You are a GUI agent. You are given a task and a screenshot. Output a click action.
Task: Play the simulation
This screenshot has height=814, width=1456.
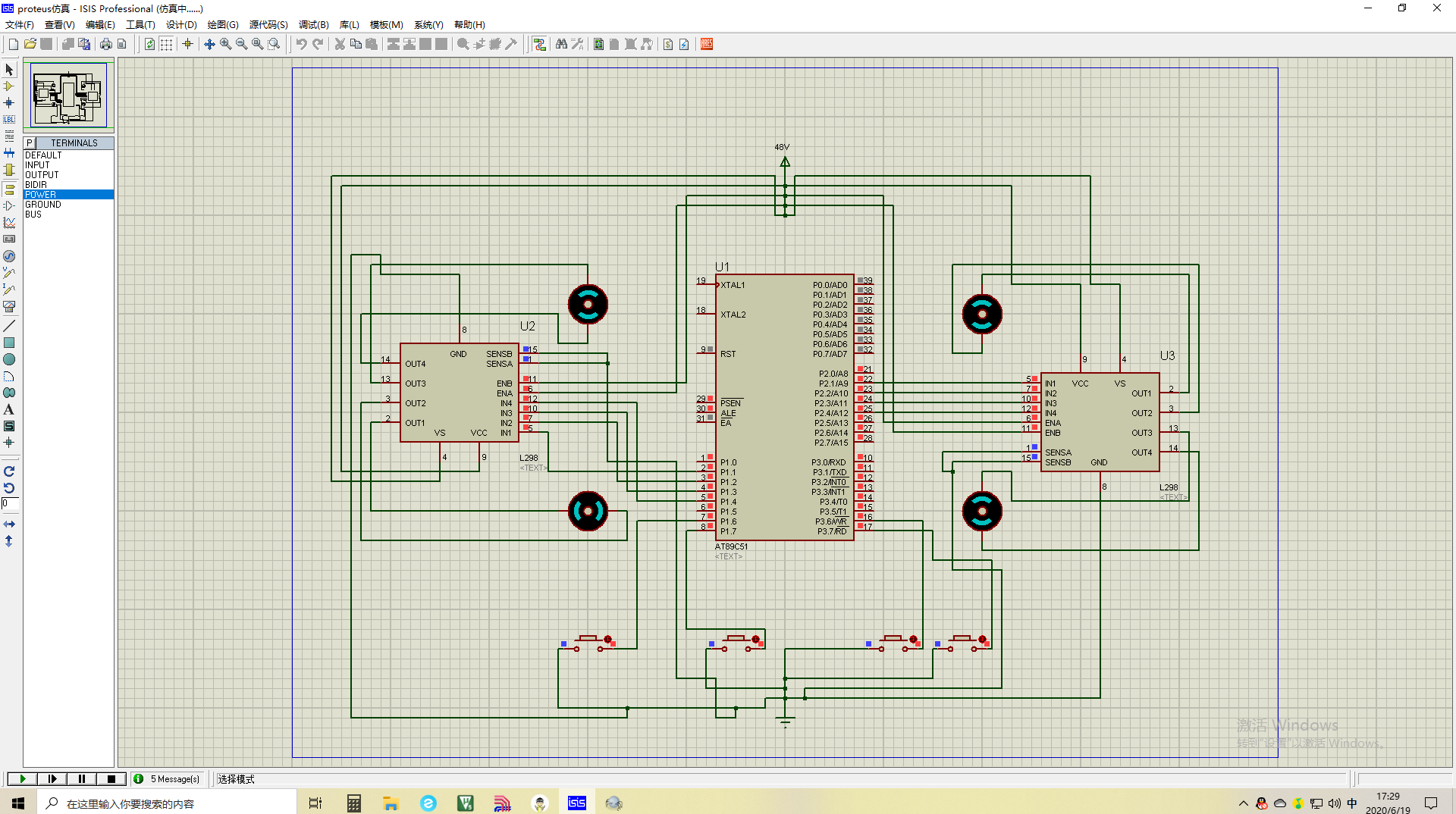[x=22, y=778]
